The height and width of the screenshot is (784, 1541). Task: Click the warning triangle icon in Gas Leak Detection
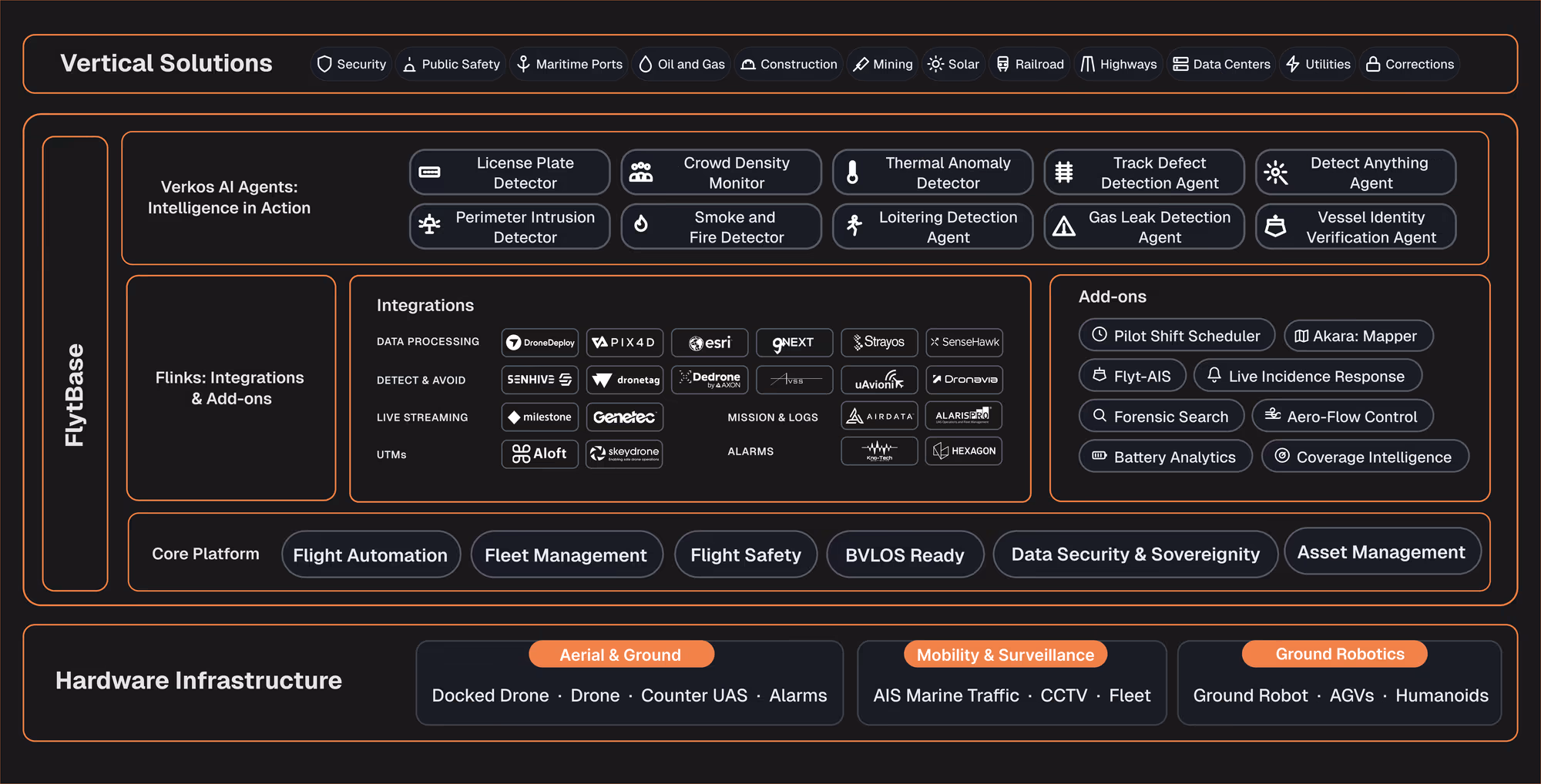(x=1064, y=226)
